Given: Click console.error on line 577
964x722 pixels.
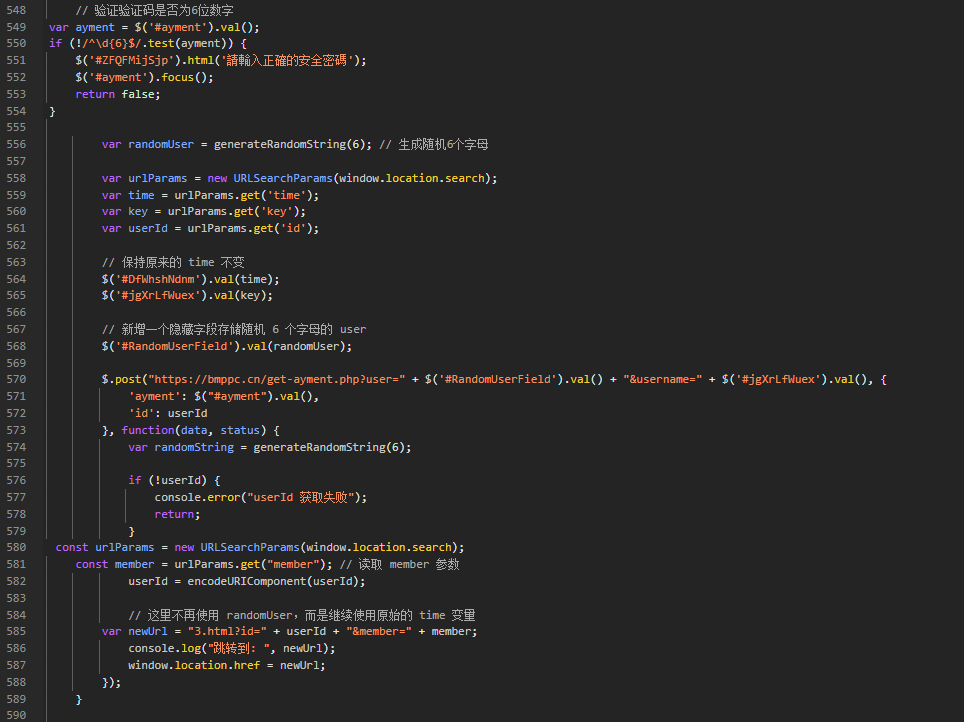Looking at the screenshot, I should [197, 498].
